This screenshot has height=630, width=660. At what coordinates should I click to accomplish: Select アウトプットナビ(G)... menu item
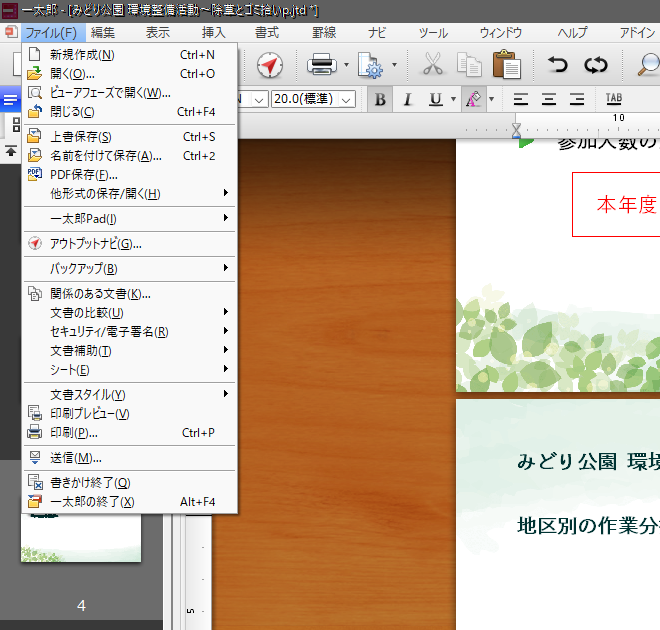pos(130,244)
